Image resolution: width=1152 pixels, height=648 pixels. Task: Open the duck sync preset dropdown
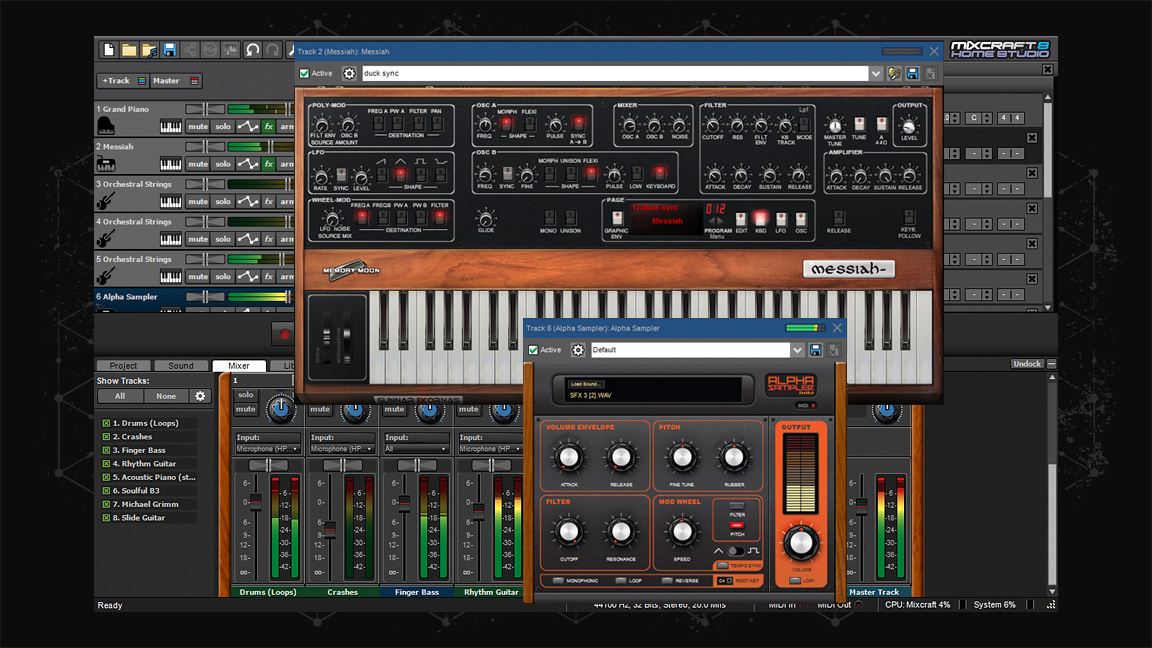click(x=874, y=72)
